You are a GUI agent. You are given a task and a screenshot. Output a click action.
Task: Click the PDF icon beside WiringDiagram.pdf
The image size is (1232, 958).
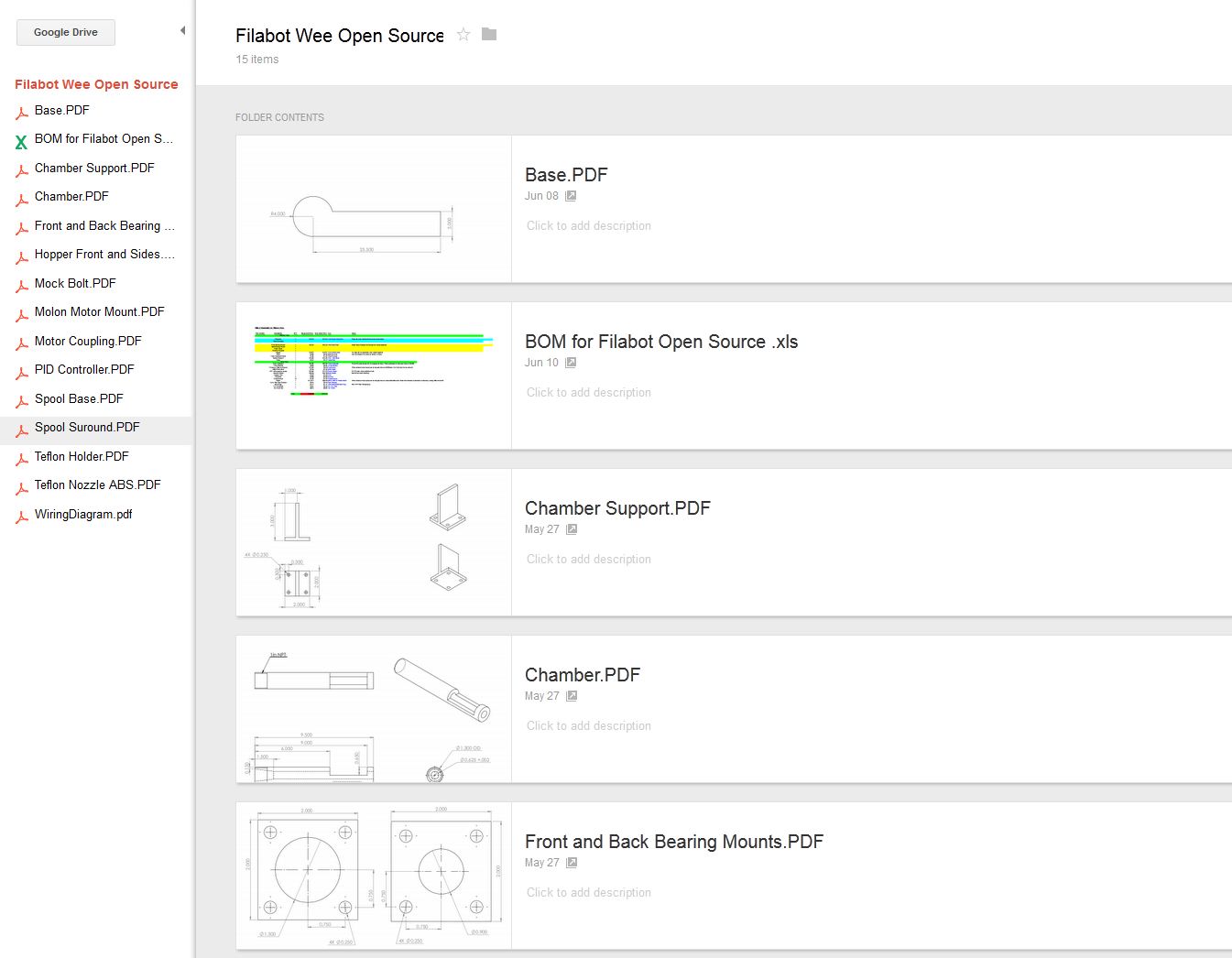pos(21,517)
